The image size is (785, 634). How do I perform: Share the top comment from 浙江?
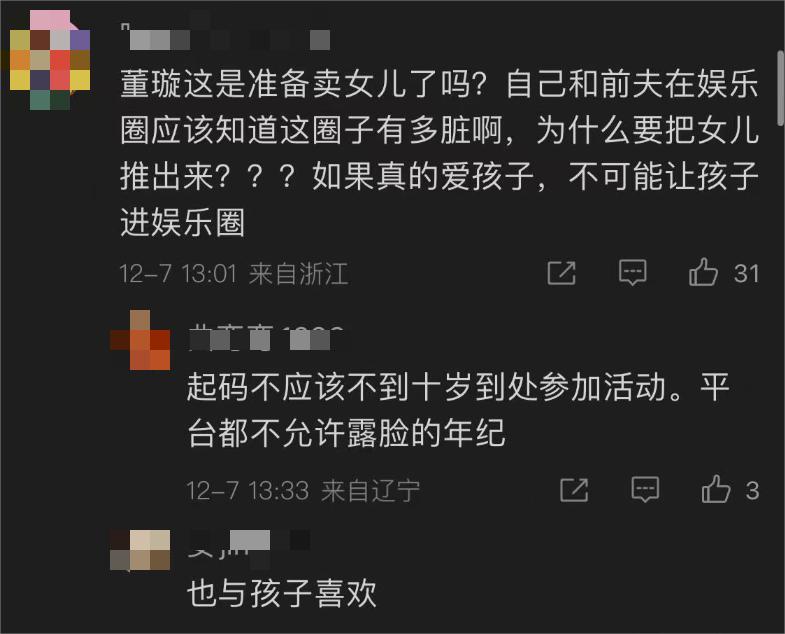562,273
